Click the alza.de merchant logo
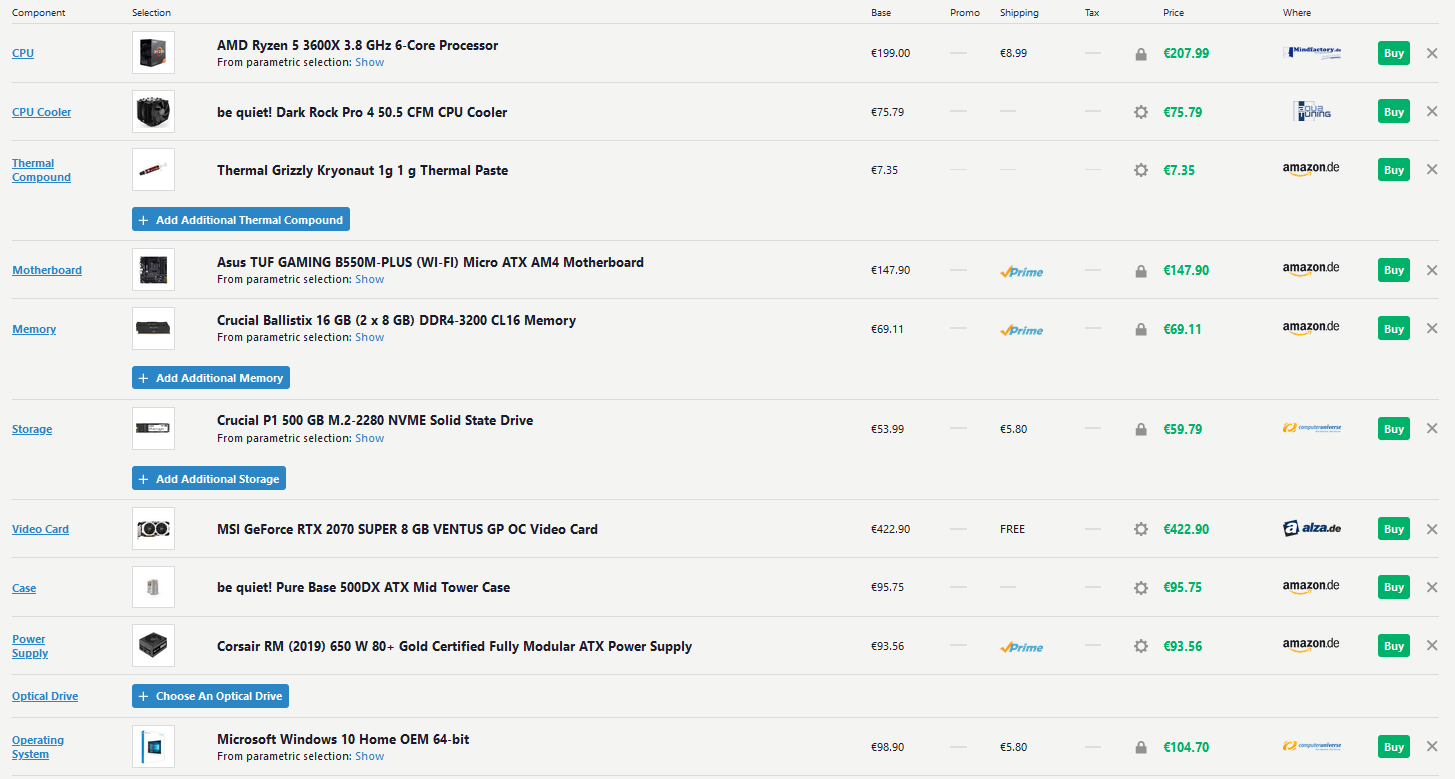The image size is (1455, 779). [1312, 528]
